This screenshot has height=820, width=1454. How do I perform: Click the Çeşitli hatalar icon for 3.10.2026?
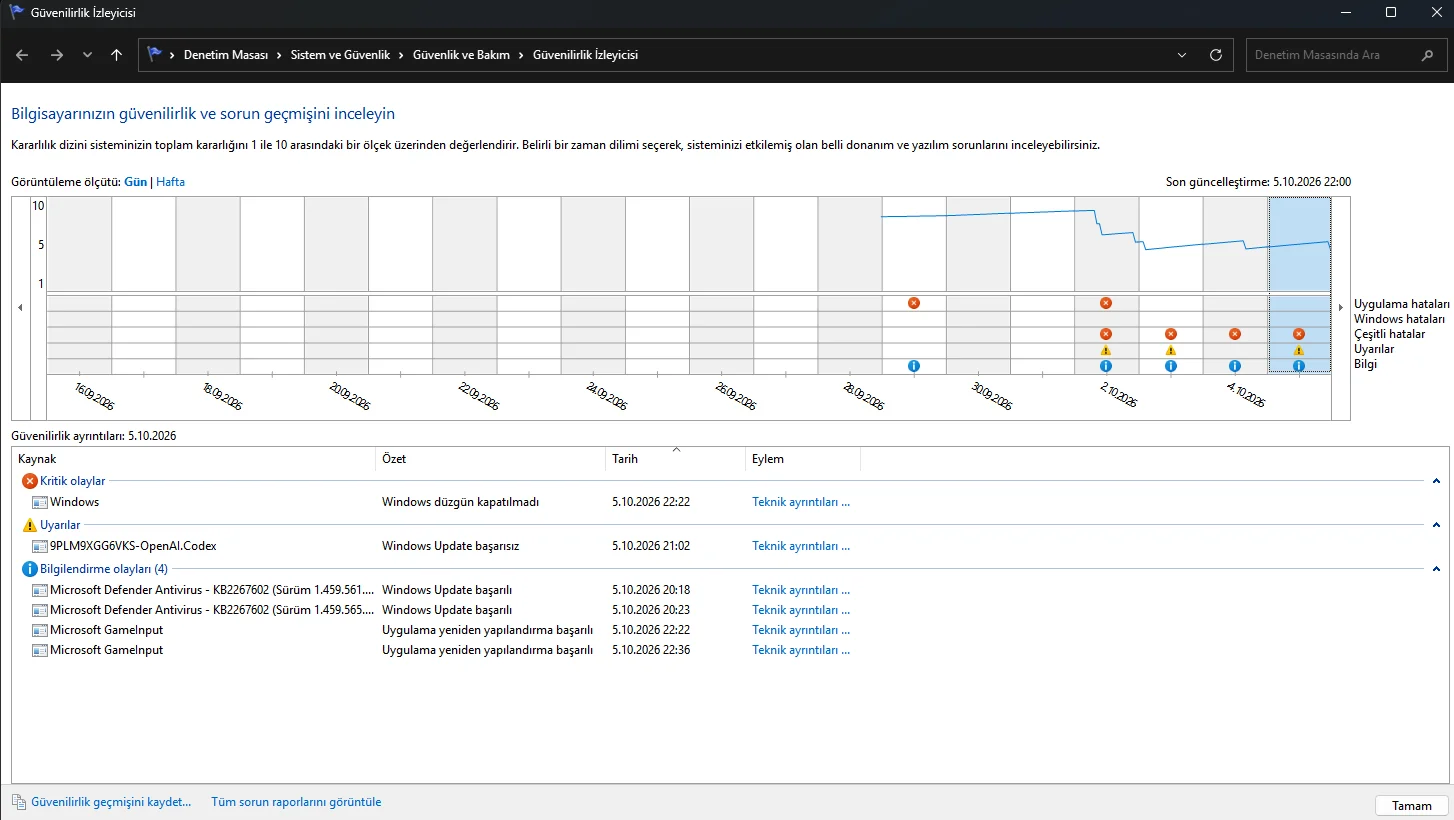[1171, 334]
